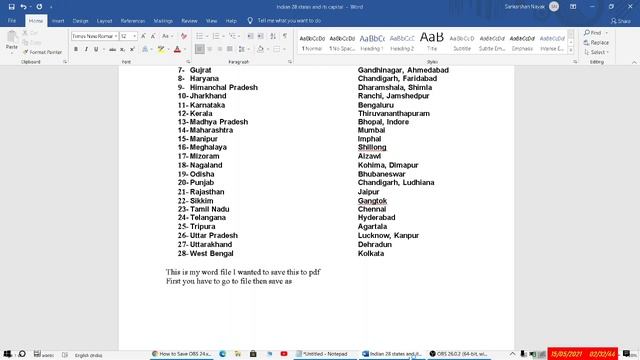
Task: Collapse the ribbon
Action: [634, 62]
